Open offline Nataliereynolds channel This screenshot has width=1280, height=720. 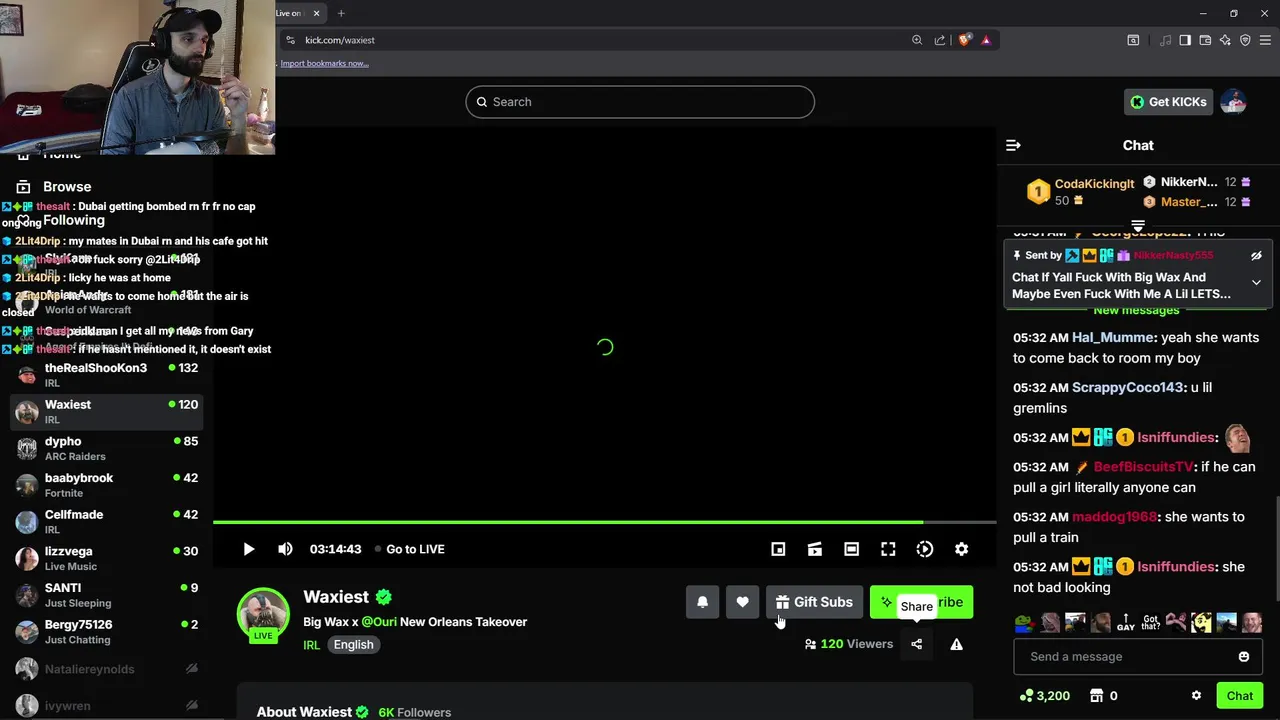106,669
